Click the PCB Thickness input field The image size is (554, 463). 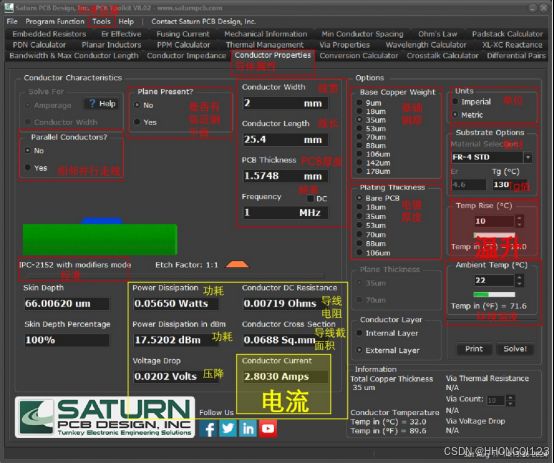[285, 176]
